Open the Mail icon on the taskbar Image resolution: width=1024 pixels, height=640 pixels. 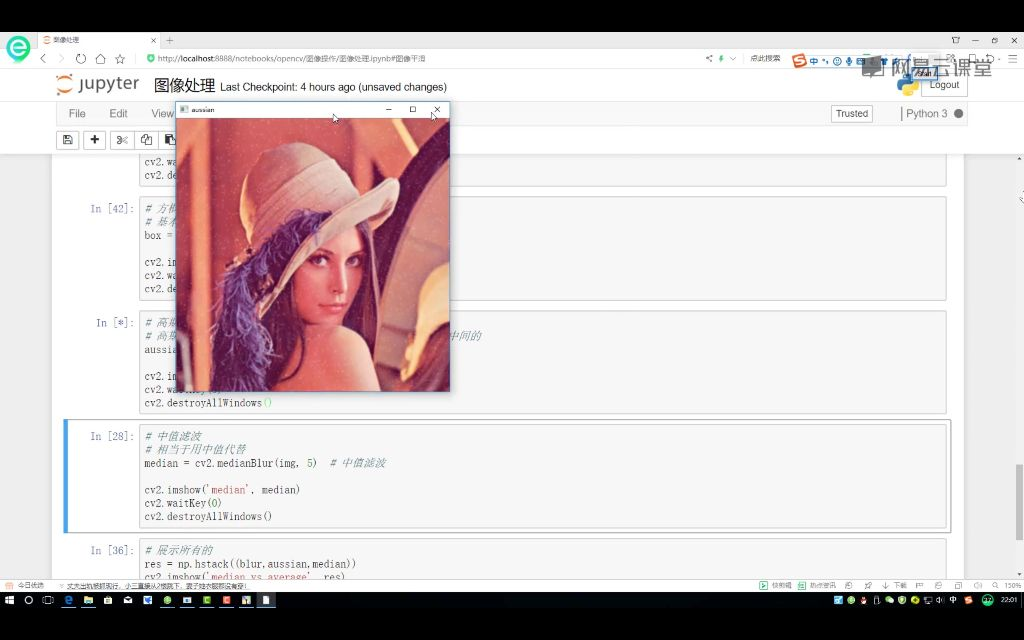(x=128, y=600)
